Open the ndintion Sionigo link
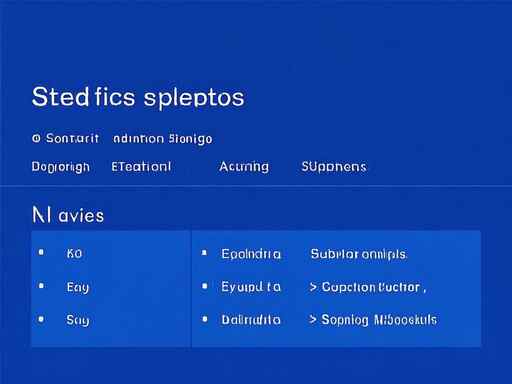The height and width of the screenshot is (384, 512). click(163, 139)
